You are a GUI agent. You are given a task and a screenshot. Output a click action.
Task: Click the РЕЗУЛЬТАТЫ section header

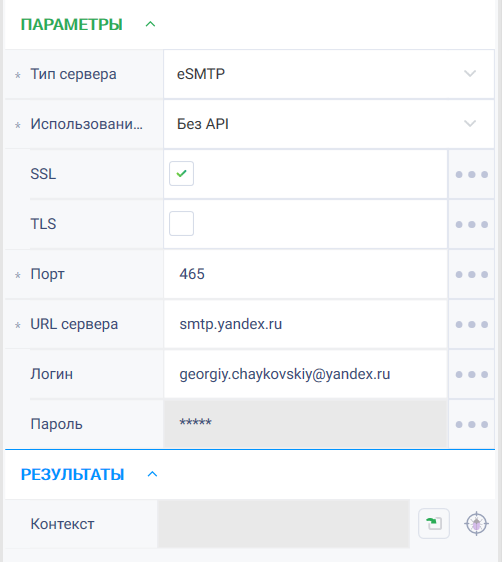tap(72, 475)
